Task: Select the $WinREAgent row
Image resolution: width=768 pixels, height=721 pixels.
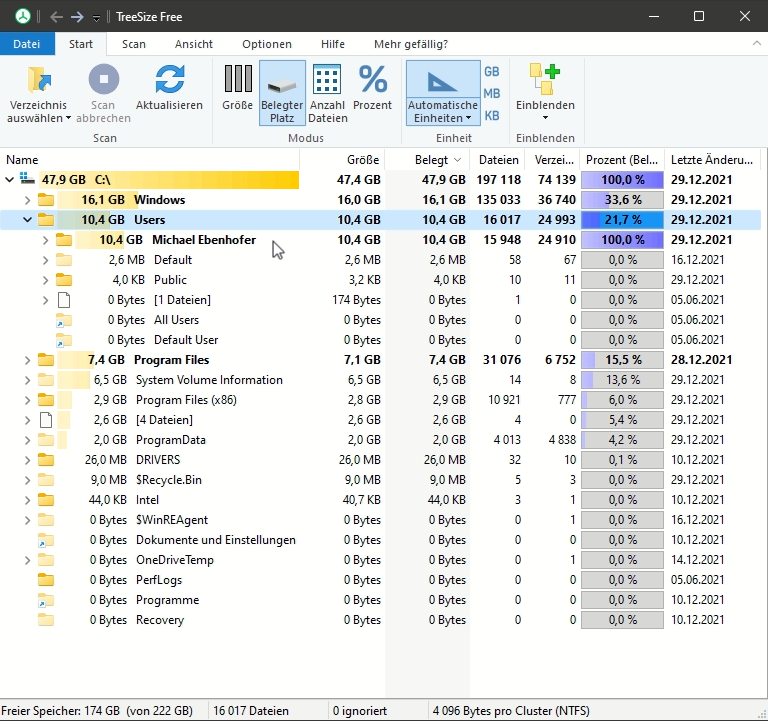Action: 380,520
